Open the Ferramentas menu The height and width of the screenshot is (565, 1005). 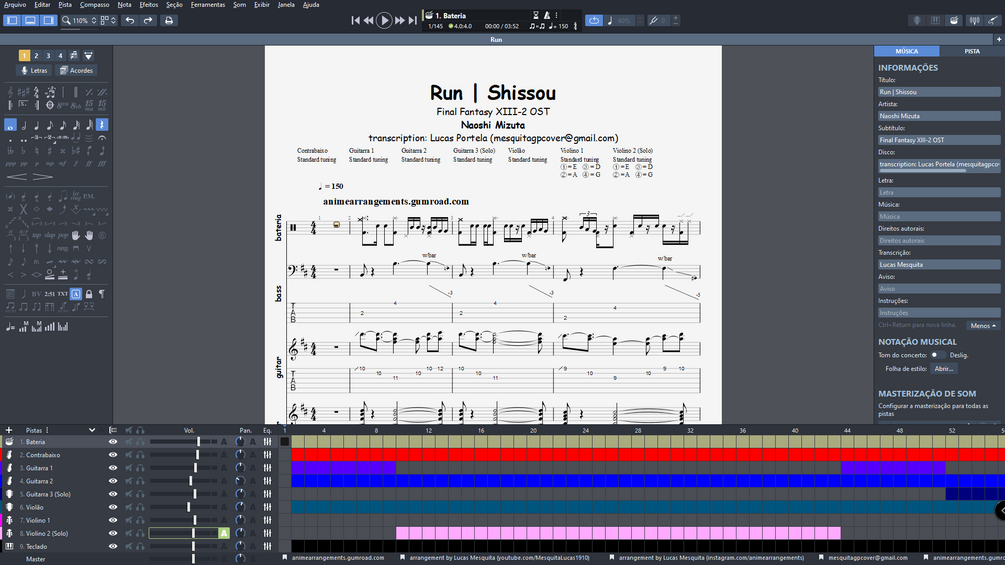click(208, 4)
